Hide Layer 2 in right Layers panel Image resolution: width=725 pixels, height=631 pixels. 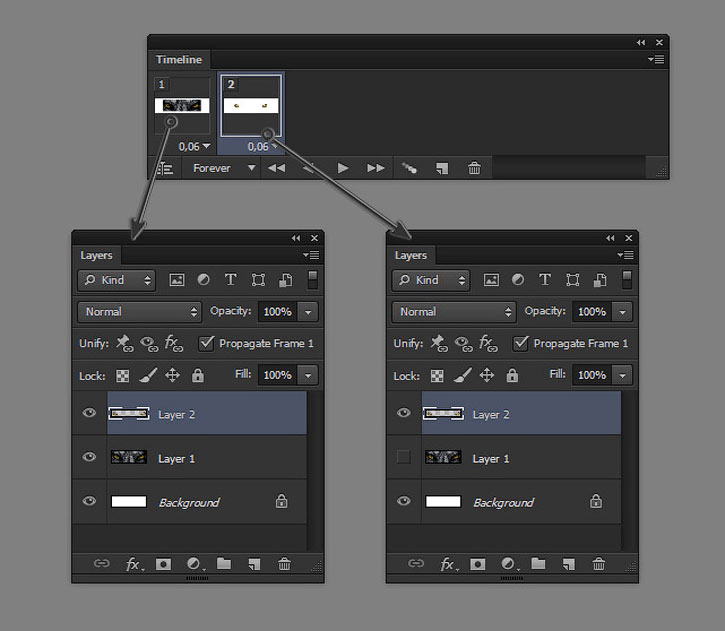coord(404,412)
